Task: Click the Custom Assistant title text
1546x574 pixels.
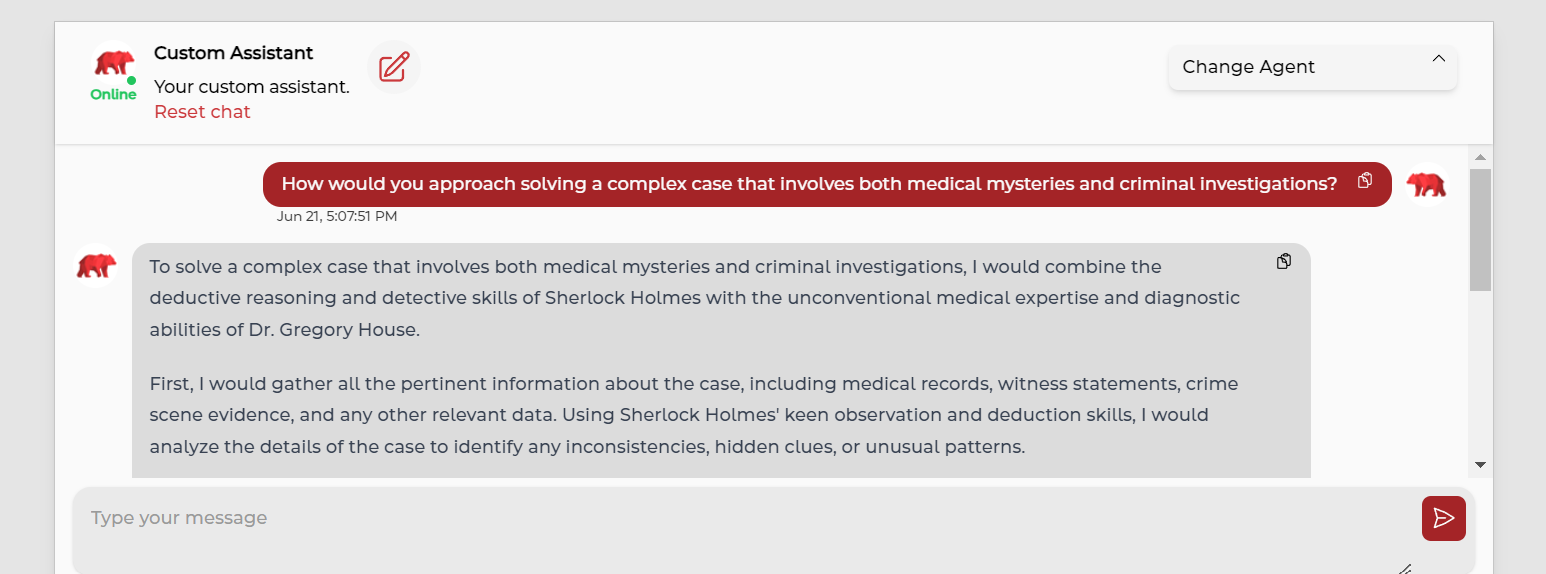Action: 233,53
